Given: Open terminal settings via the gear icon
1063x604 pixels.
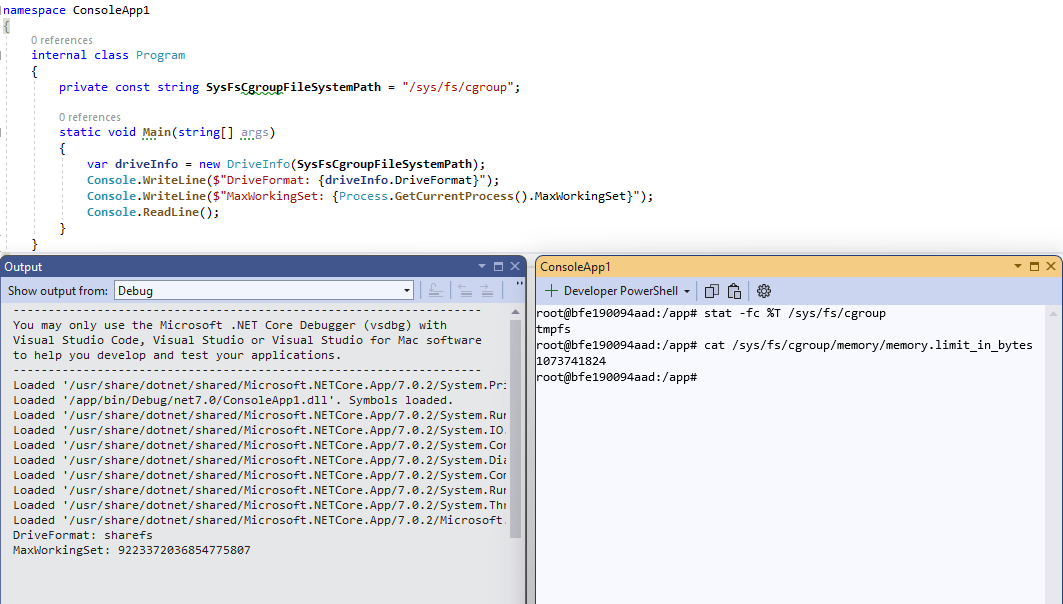Looking at the screenshot, I should (763, 290).
